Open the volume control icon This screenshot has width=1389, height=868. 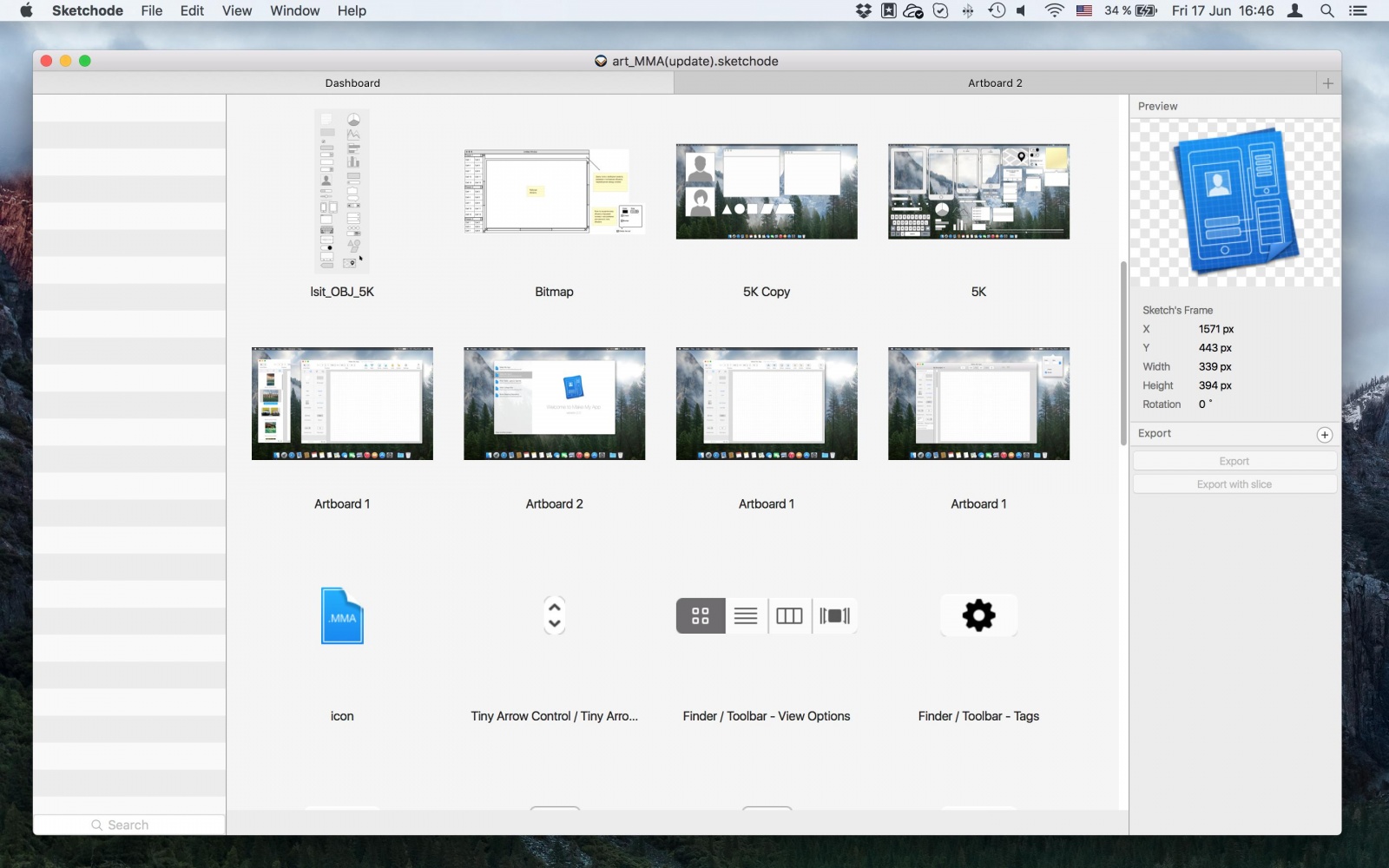[x=1022, y=10]
